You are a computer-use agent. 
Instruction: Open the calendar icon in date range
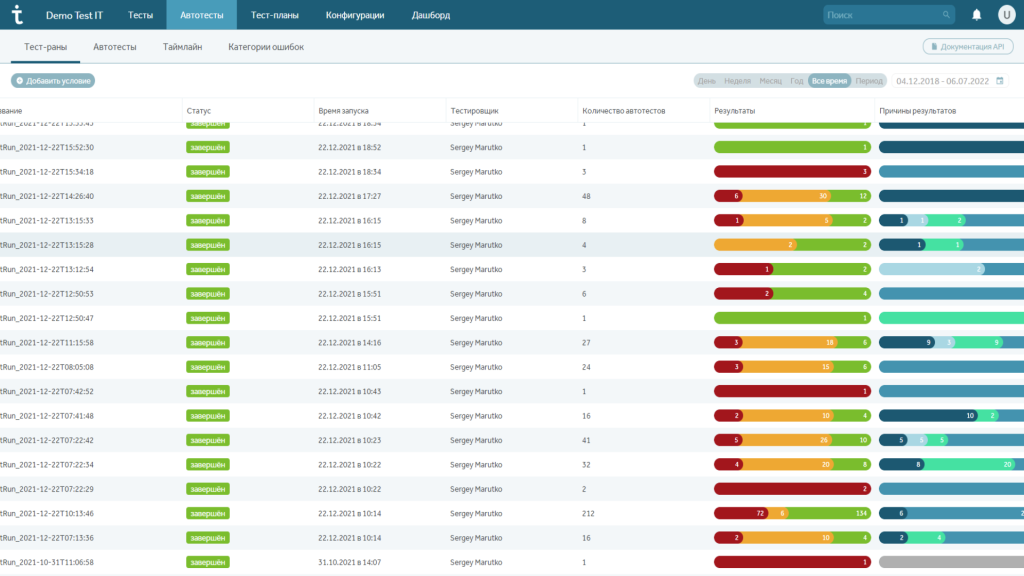(999, 81)
